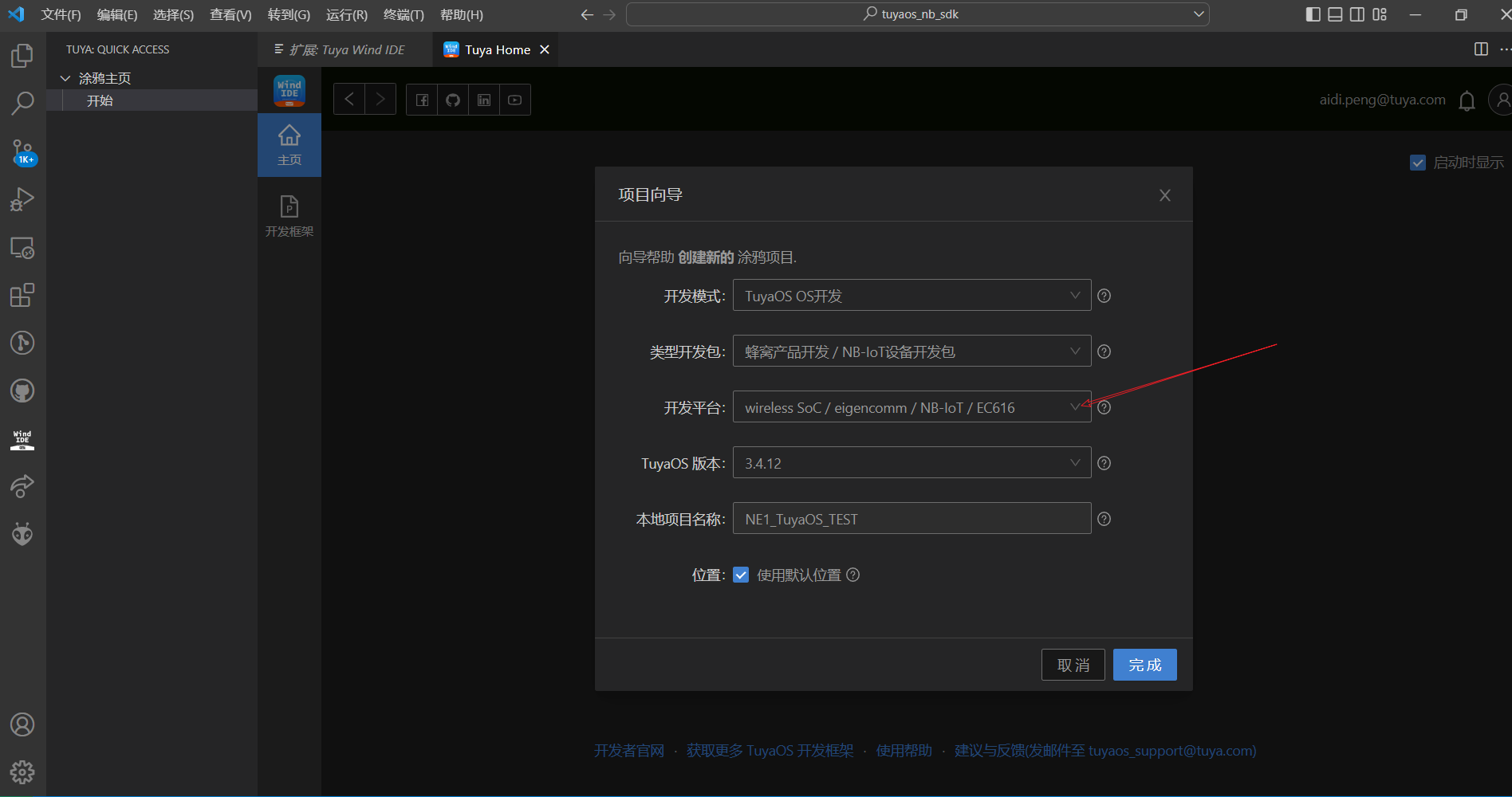The image size is (1512, 797).
Task: Open the Manage gear icon
Action: pyautogui.click(x=22, y=771)
